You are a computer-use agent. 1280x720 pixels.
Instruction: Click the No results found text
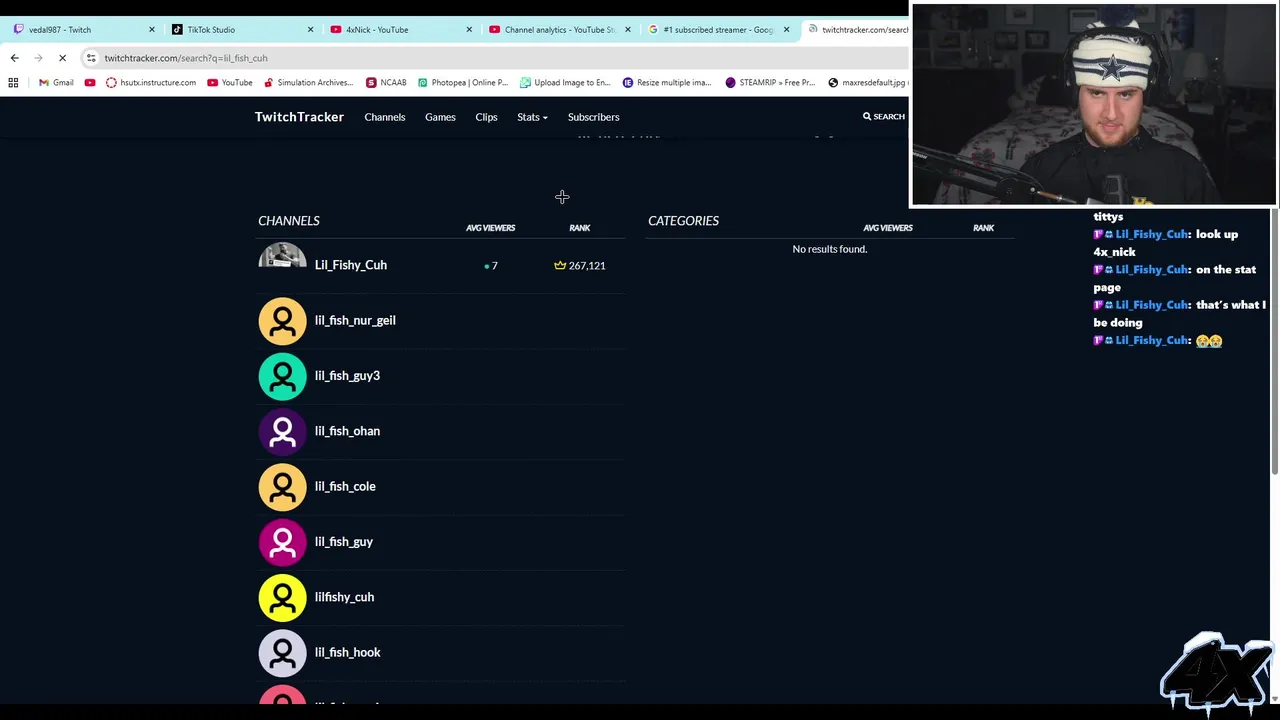829,249
